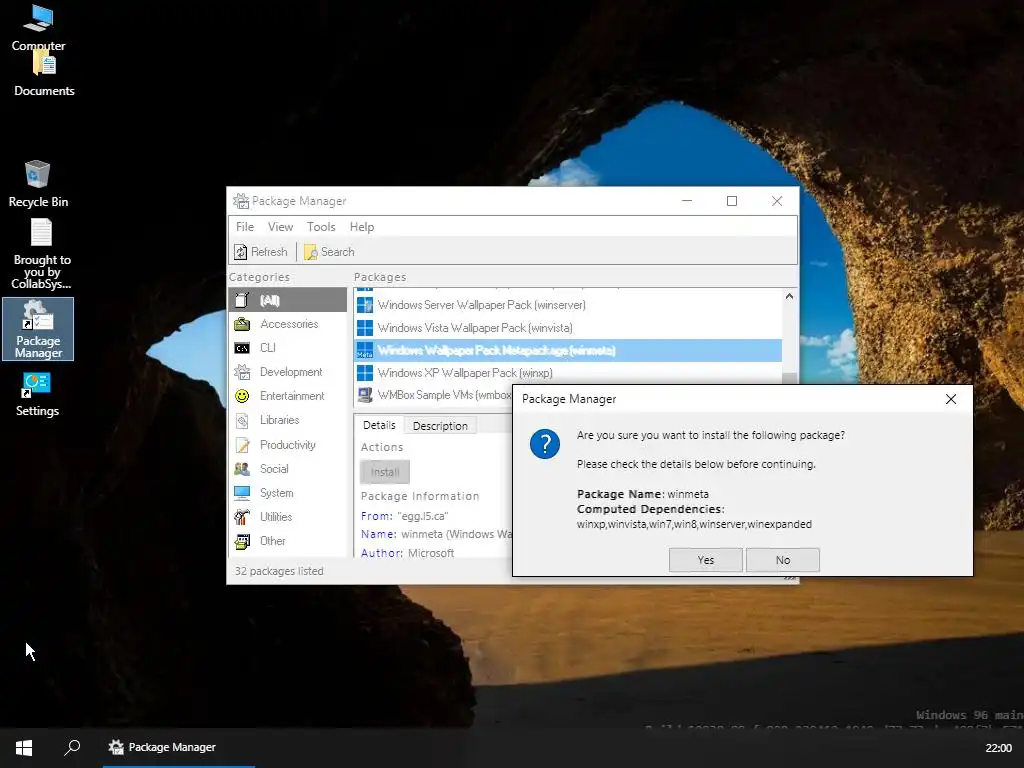Click the Refresh toolbar button
The width and height of the screenshot is (1024, 768).
pyautogui.click(x=261, y=251)
